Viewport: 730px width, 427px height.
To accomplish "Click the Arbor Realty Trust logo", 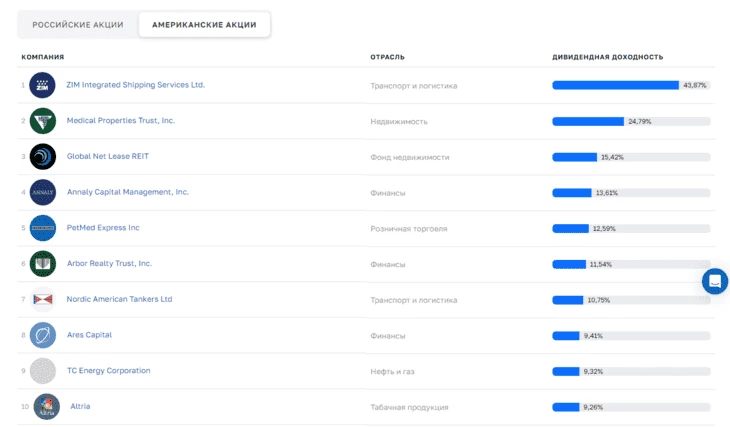I will pyautogui.click(x=42, y=264).
